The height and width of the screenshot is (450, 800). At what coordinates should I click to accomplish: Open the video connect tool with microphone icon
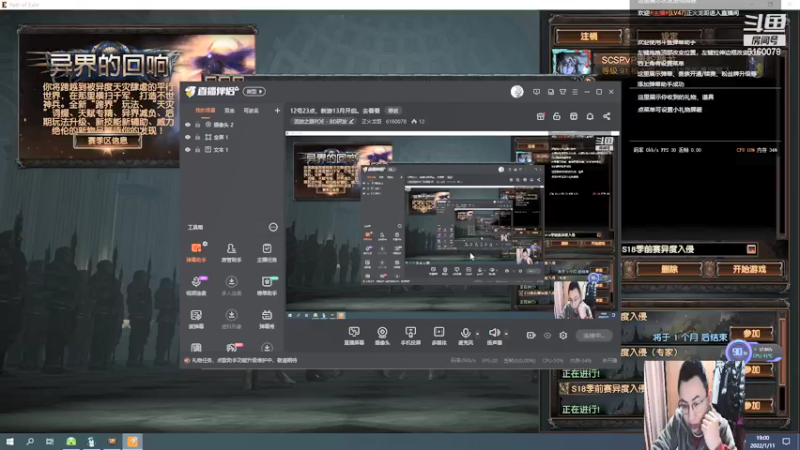pyautogui.click(x=196, y=286)
